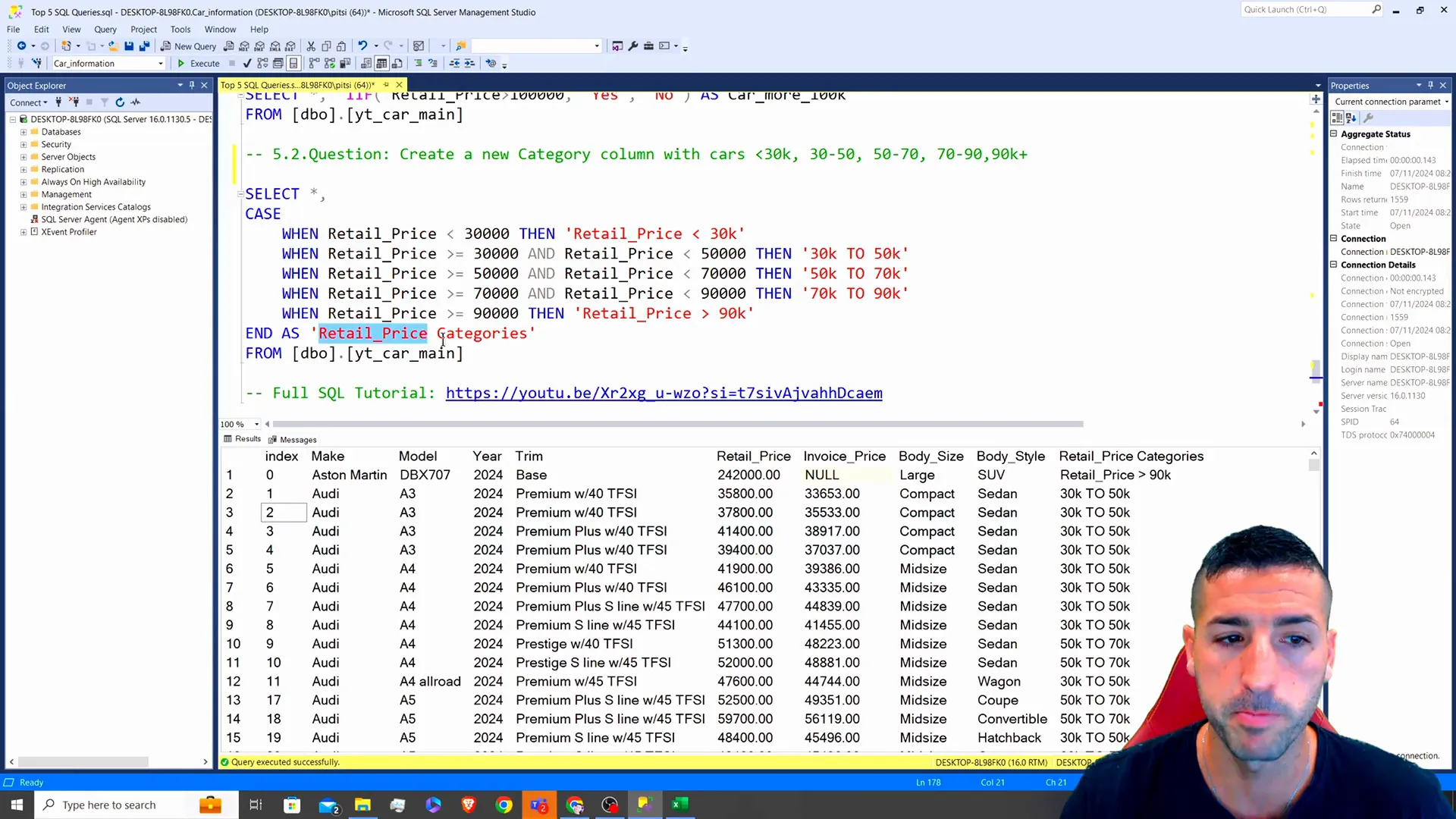The image size is (1456, 819).
Task: Click the Parse query check icon
Action: pos(247,64)
